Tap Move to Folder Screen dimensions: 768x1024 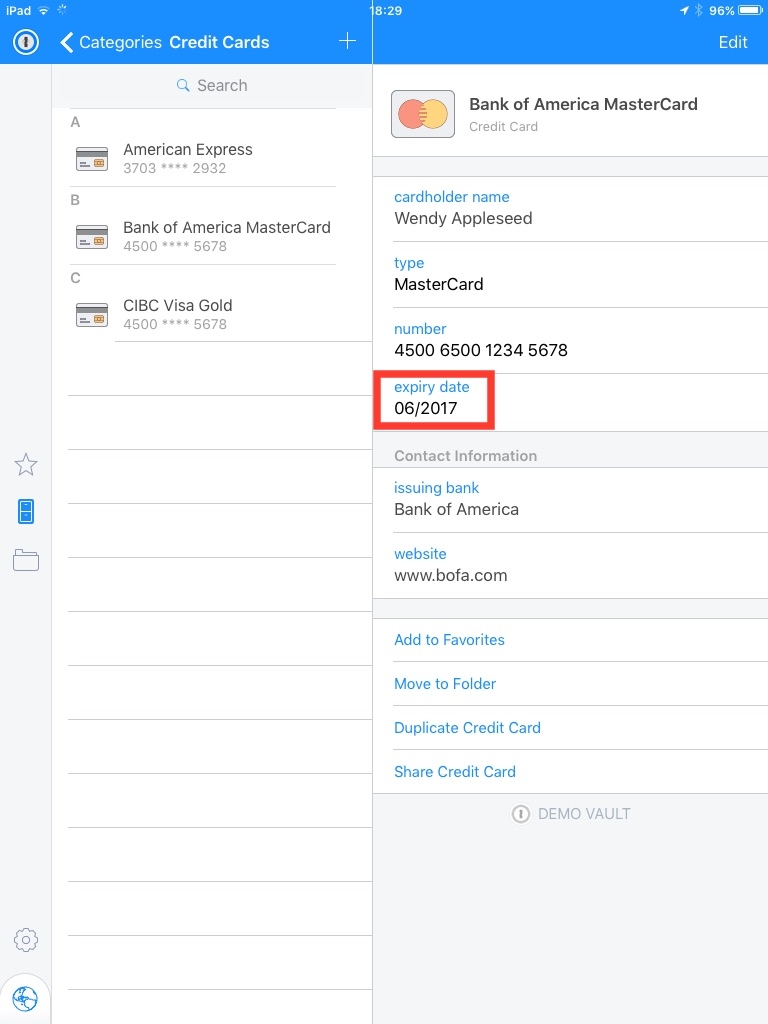point(445,684)
